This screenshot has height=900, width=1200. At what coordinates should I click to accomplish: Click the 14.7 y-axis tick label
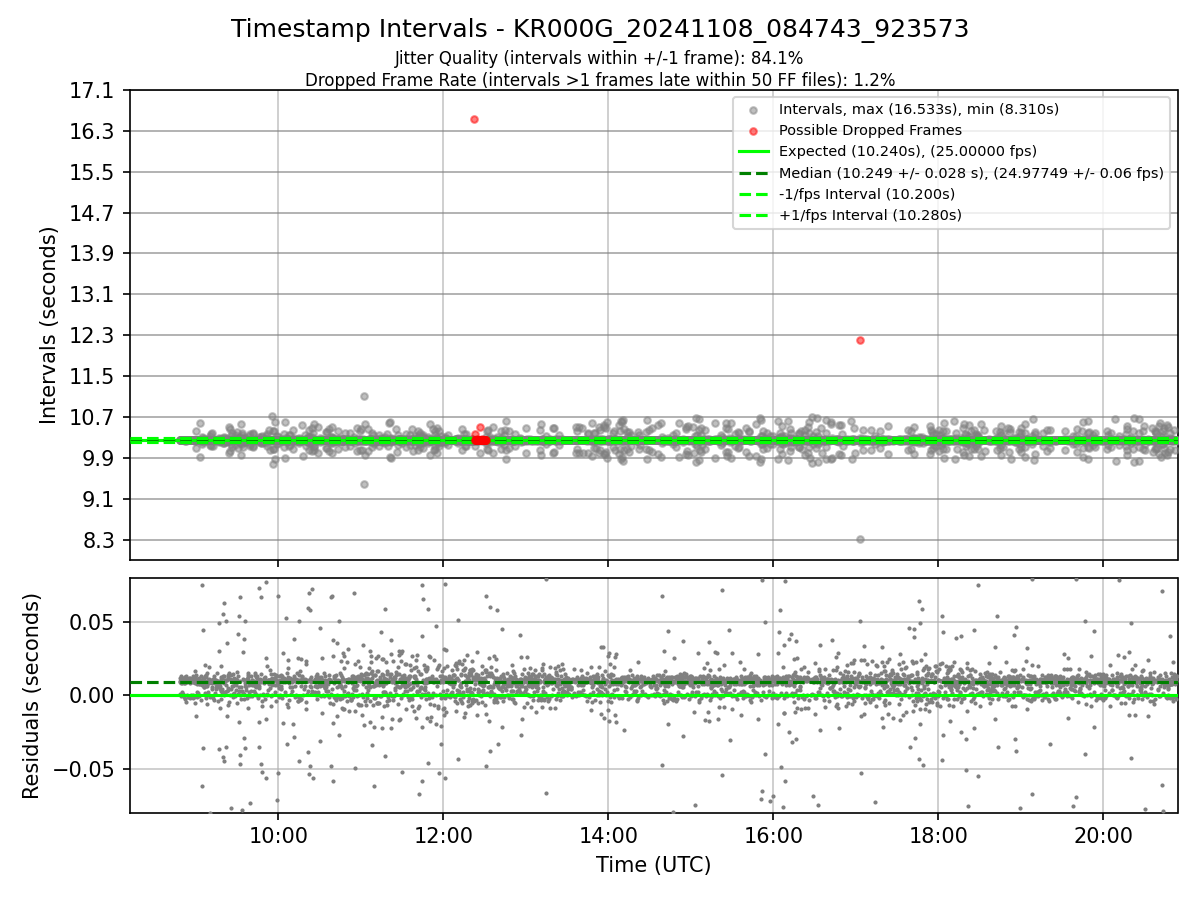94,213
